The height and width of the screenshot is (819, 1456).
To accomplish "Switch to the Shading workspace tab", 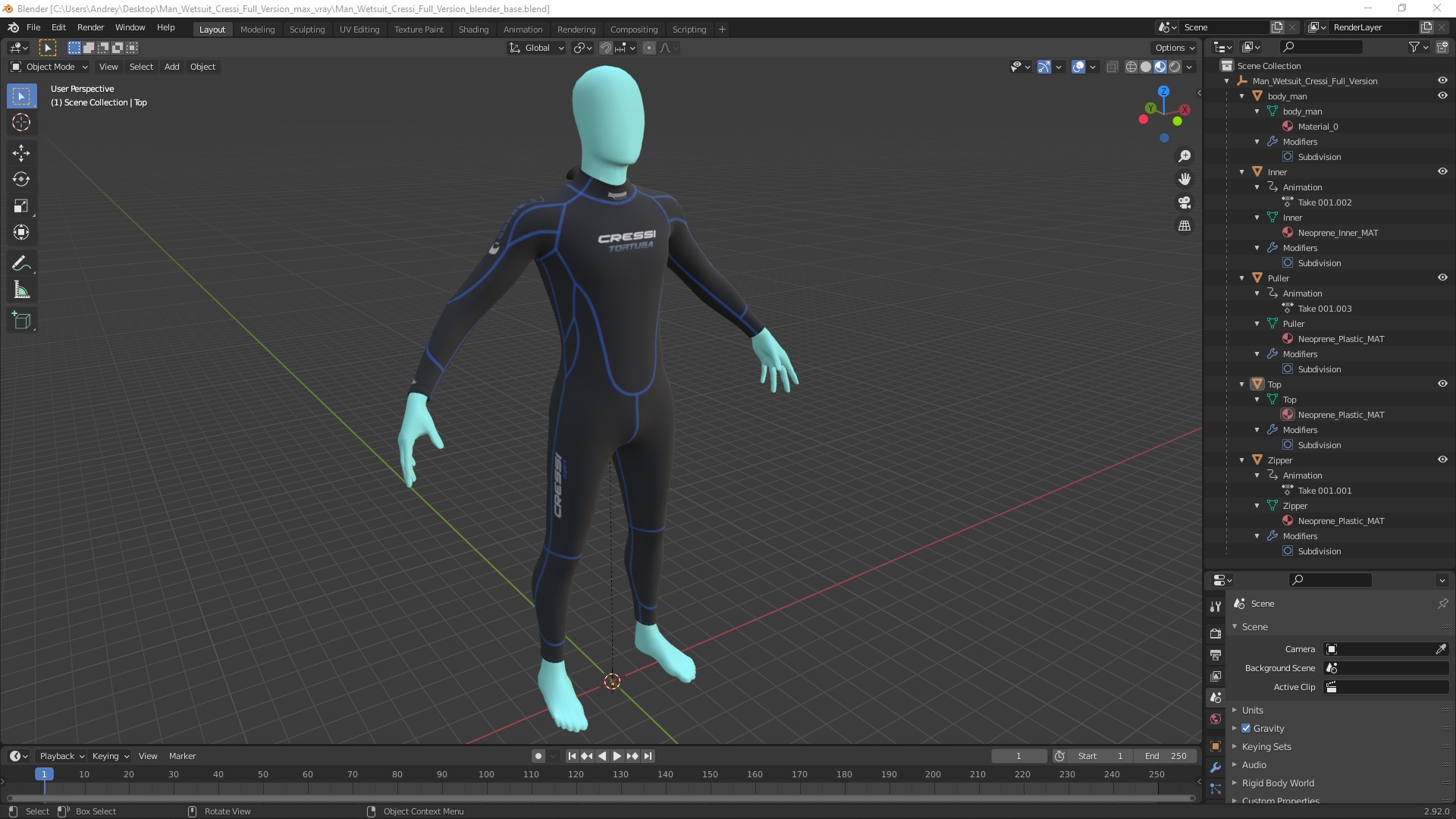I will [473, 30].
